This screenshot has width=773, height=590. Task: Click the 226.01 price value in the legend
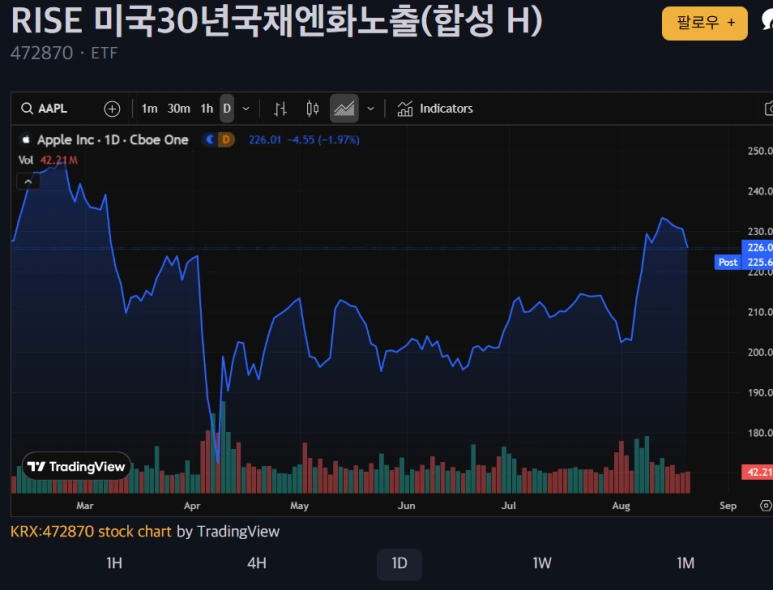pyautogui.click(x=265, y=140)
